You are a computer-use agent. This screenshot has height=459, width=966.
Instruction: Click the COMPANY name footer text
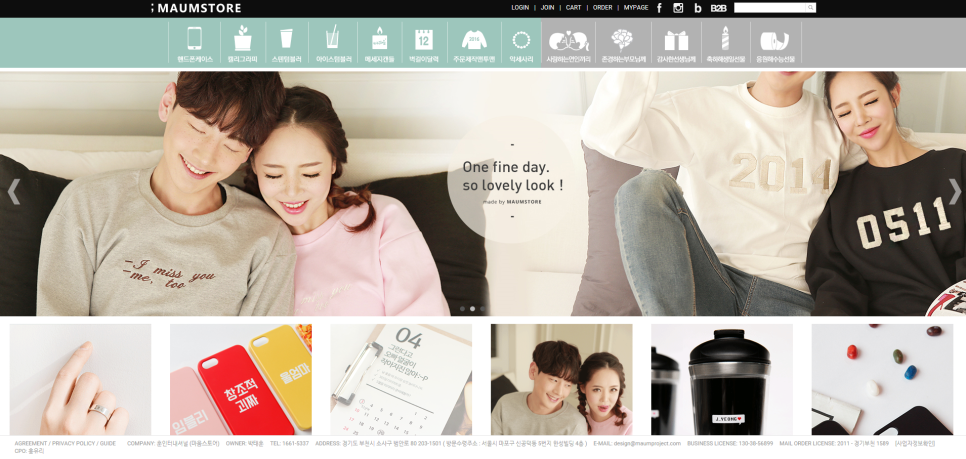click(x=173, y=444)
